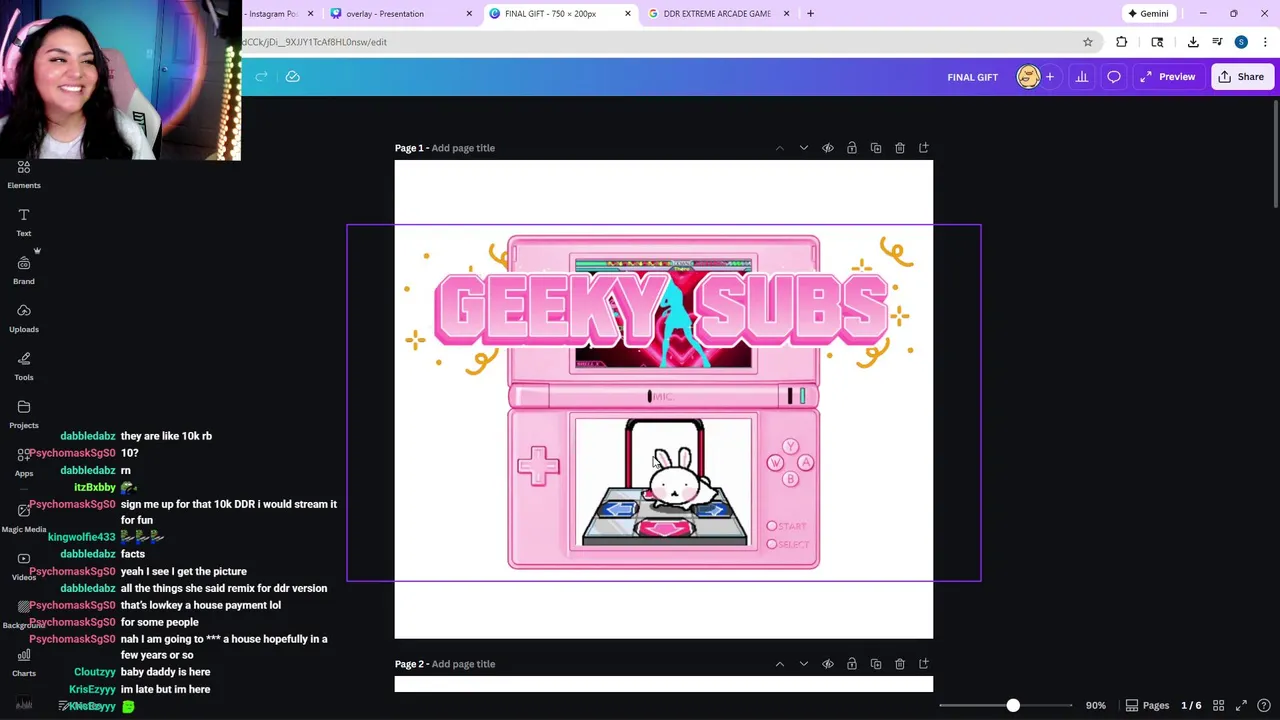This screenshot has height=720, width=1280.
Task: Bookmark this page with star icon
Action: pyautogui.click(x=1088, y=42)
